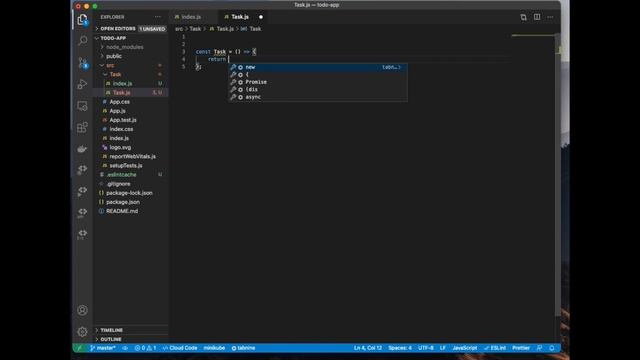Open reportWebVitals.js file
Image resolution: width=640 pixels, height=360 pixels.
pos(132,156)
